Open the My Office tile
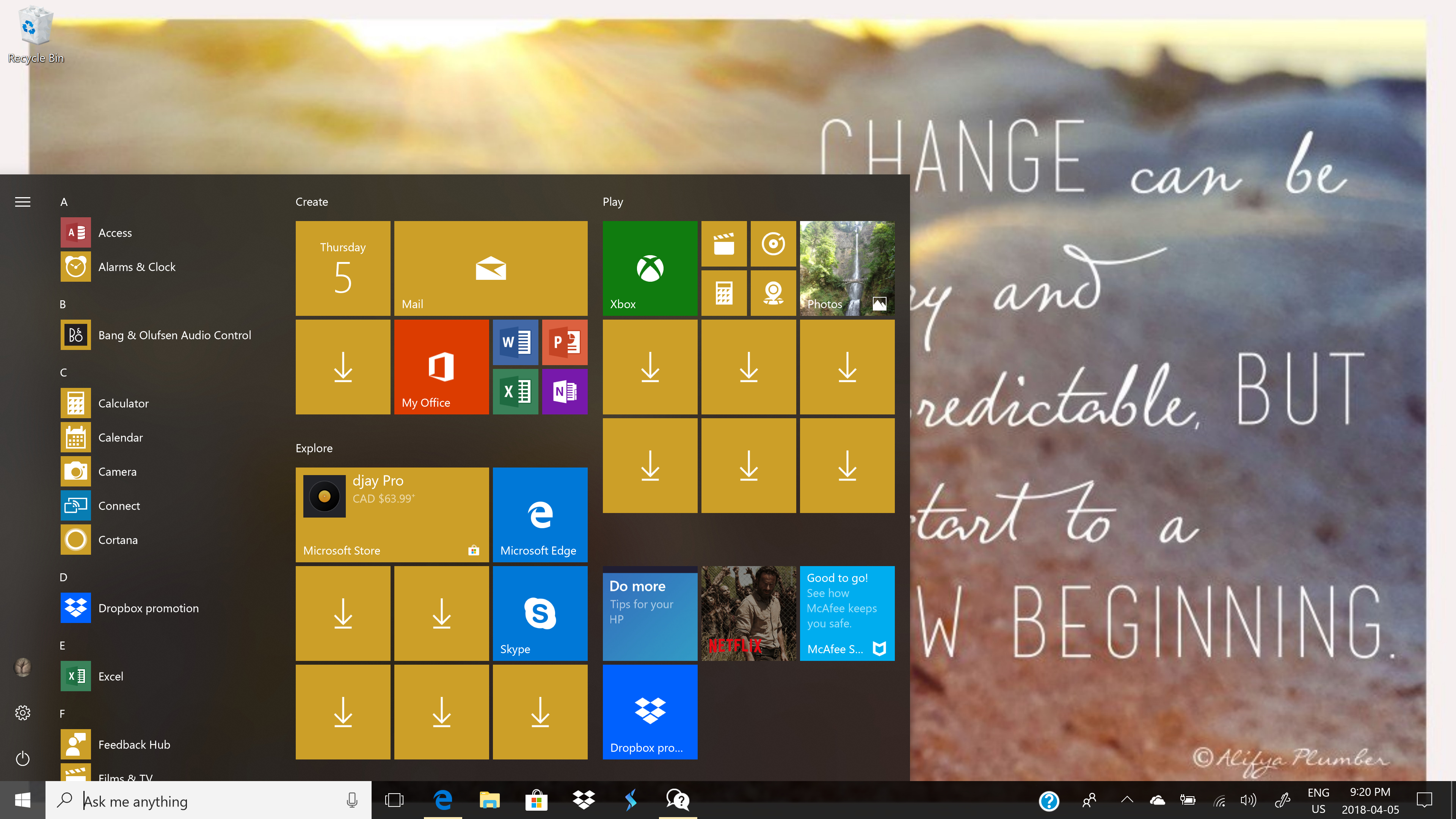The width and height of the screenshot is (1456, 819). click(x=441, y=367)
